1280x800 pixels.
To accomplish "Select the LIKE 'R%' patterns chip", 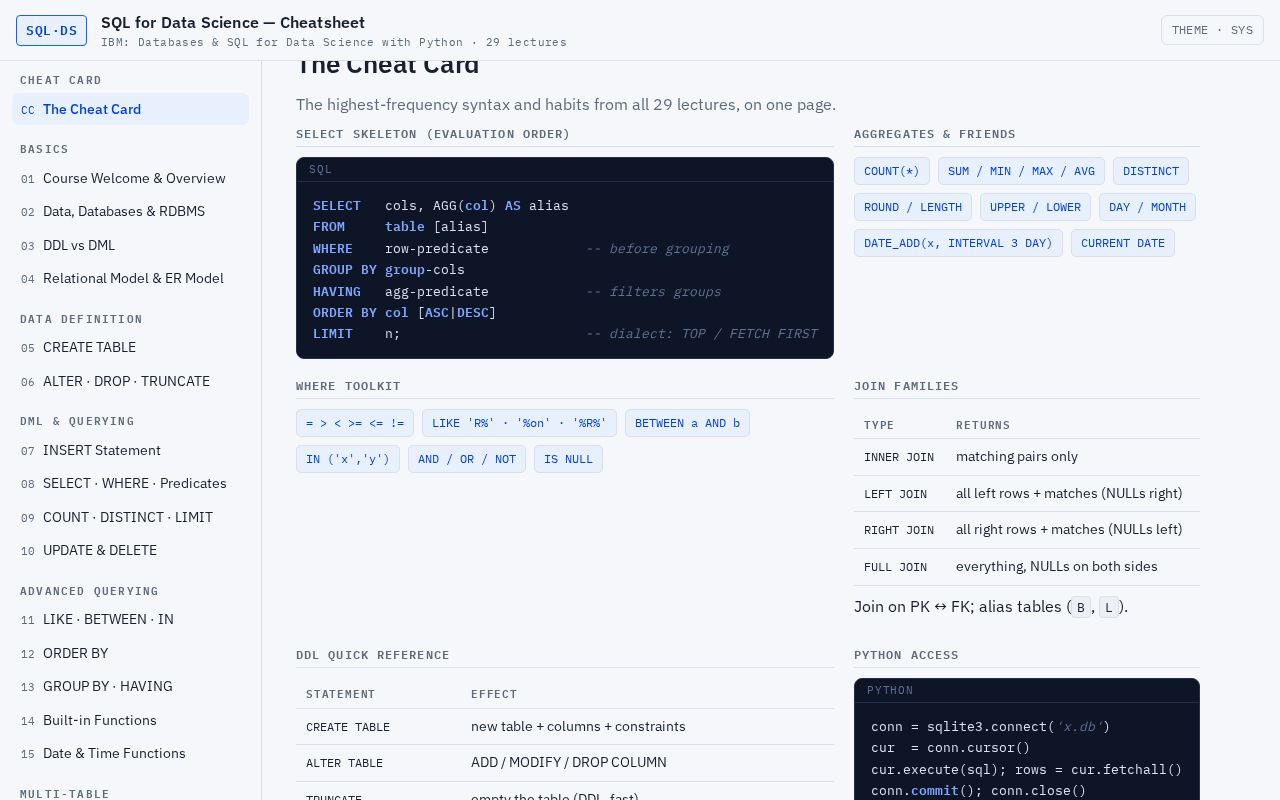I will coord(519,423).
